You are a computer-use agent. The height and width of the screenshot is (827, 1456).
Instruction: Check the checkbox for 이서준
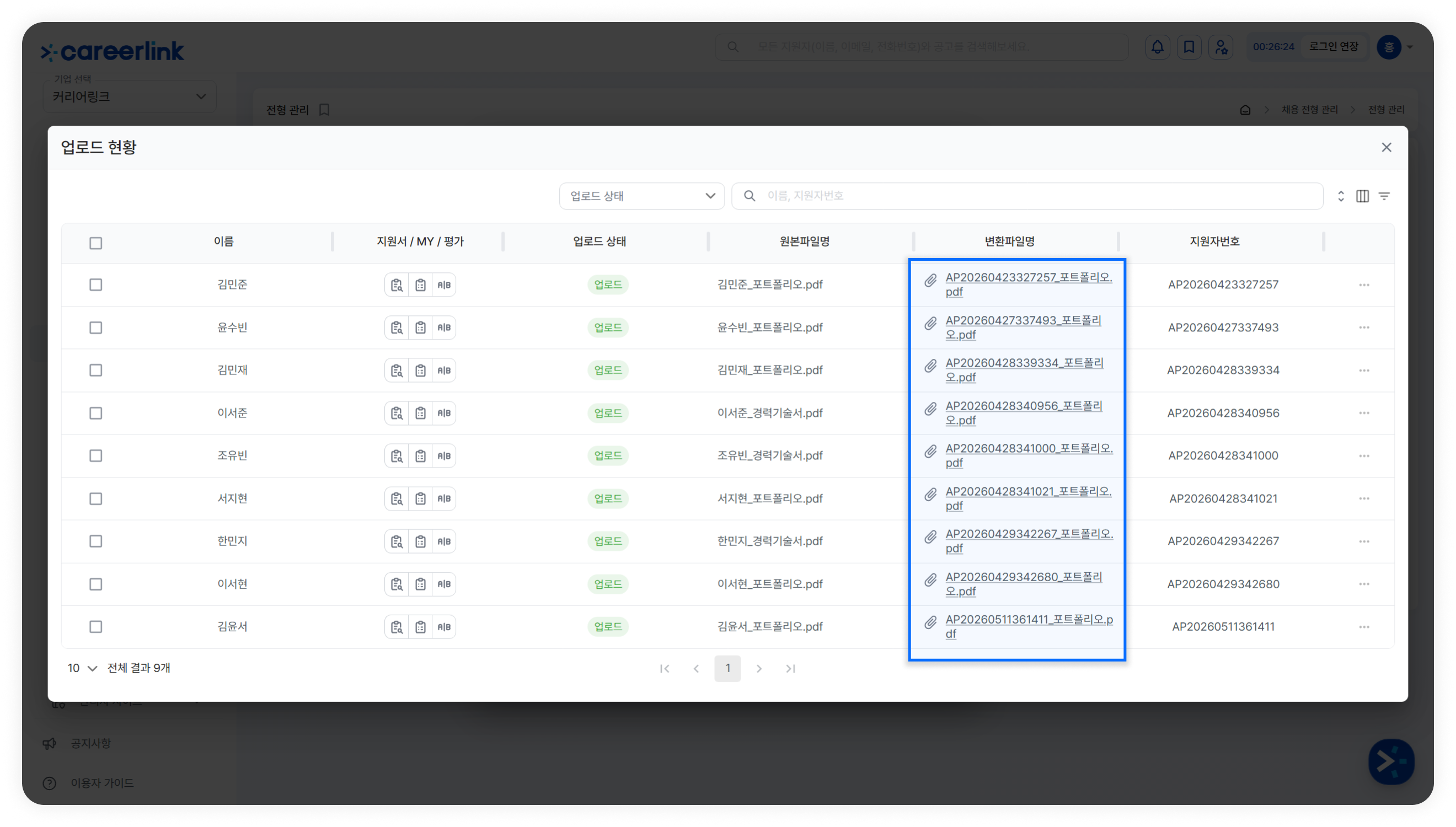pyautogui.click(x=95, y=413)
